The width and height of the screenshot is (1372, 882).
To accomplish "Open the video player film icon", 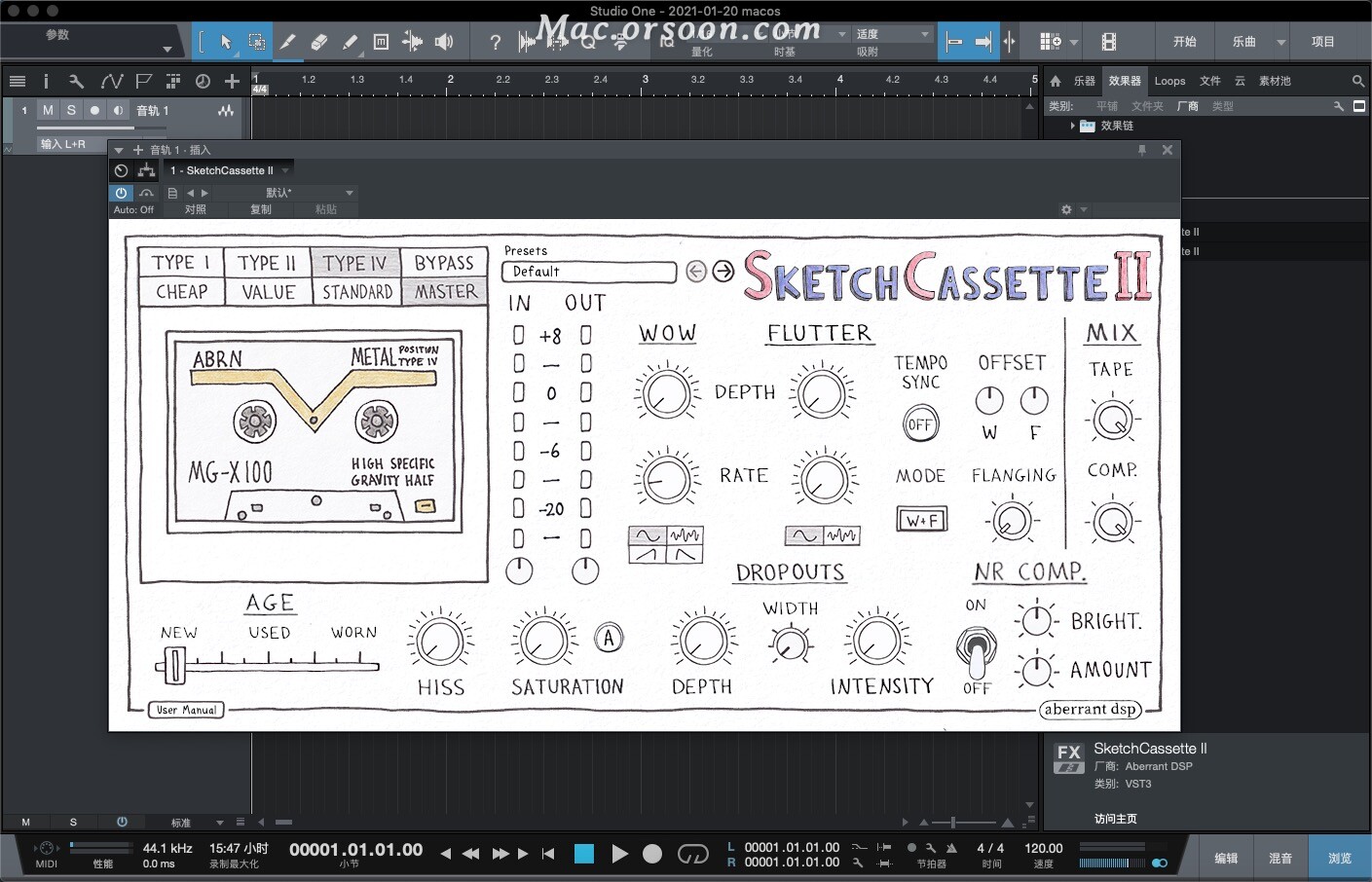I will [x=1108, y=42].
